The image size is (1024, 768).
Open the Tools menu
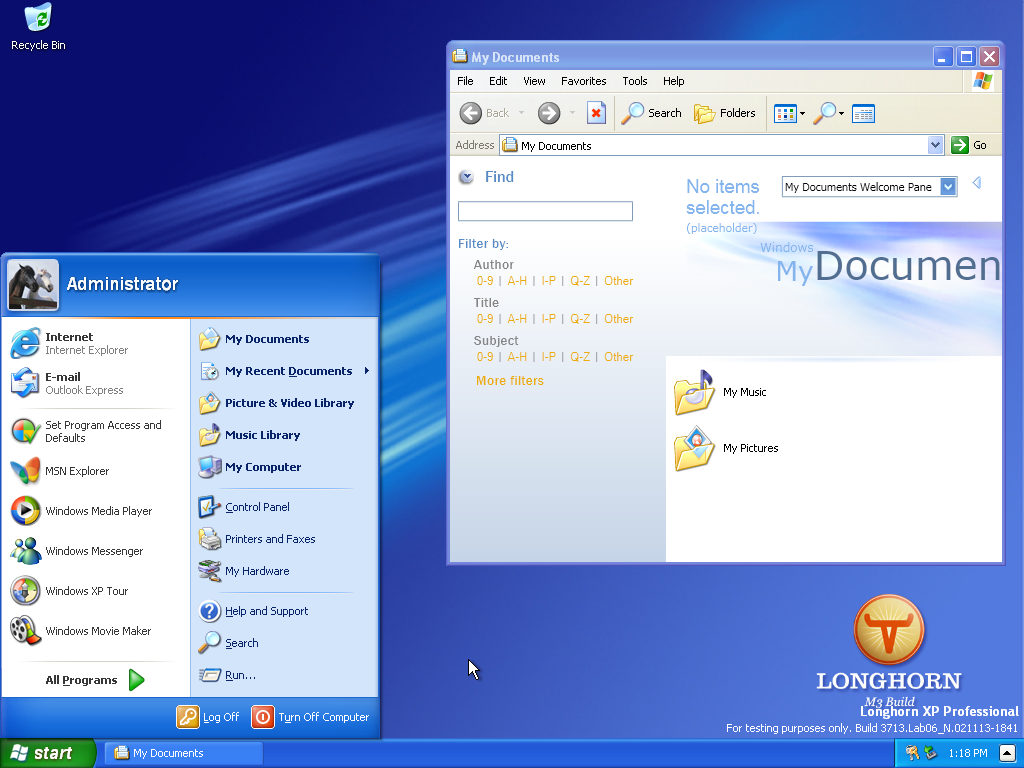click(x=634, y=81)
